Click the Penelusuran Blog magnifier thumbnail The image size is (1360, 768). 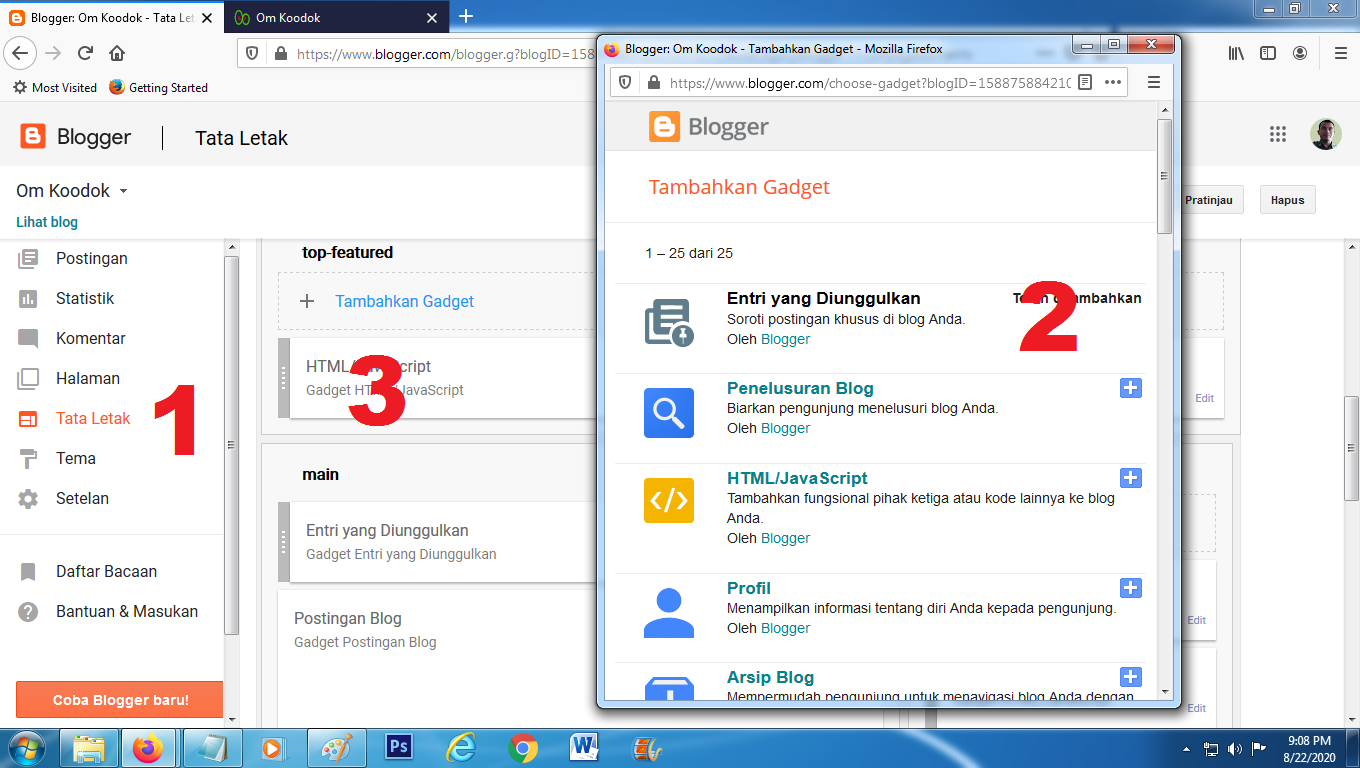click(x=669, y=412)
